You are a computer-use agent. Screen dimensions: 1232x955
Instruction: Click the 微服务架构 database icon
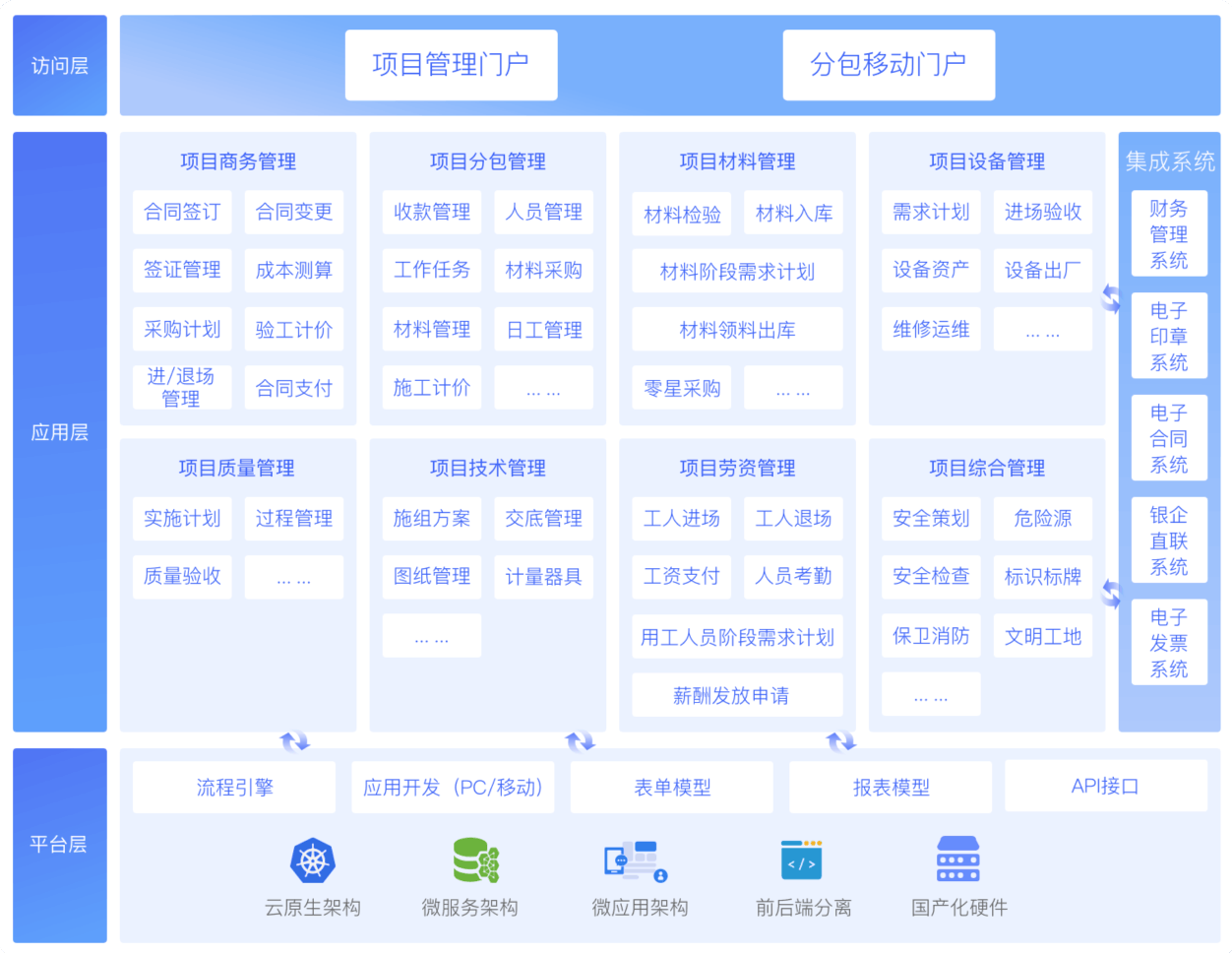[475, 860]
